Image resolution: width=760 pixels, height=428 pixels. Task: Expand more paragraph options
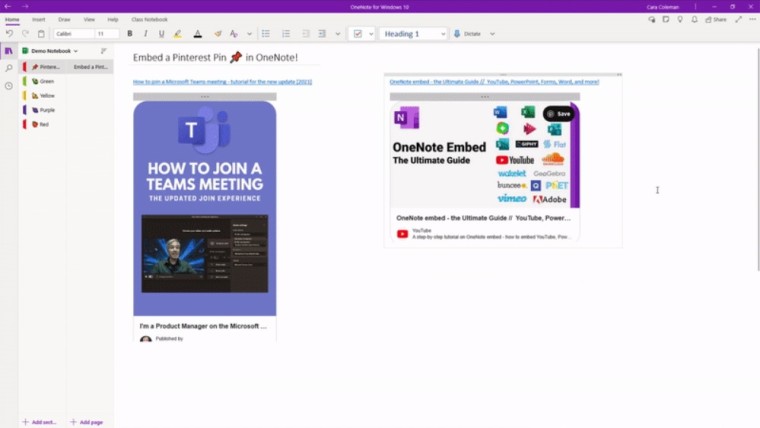pos(338,34)
